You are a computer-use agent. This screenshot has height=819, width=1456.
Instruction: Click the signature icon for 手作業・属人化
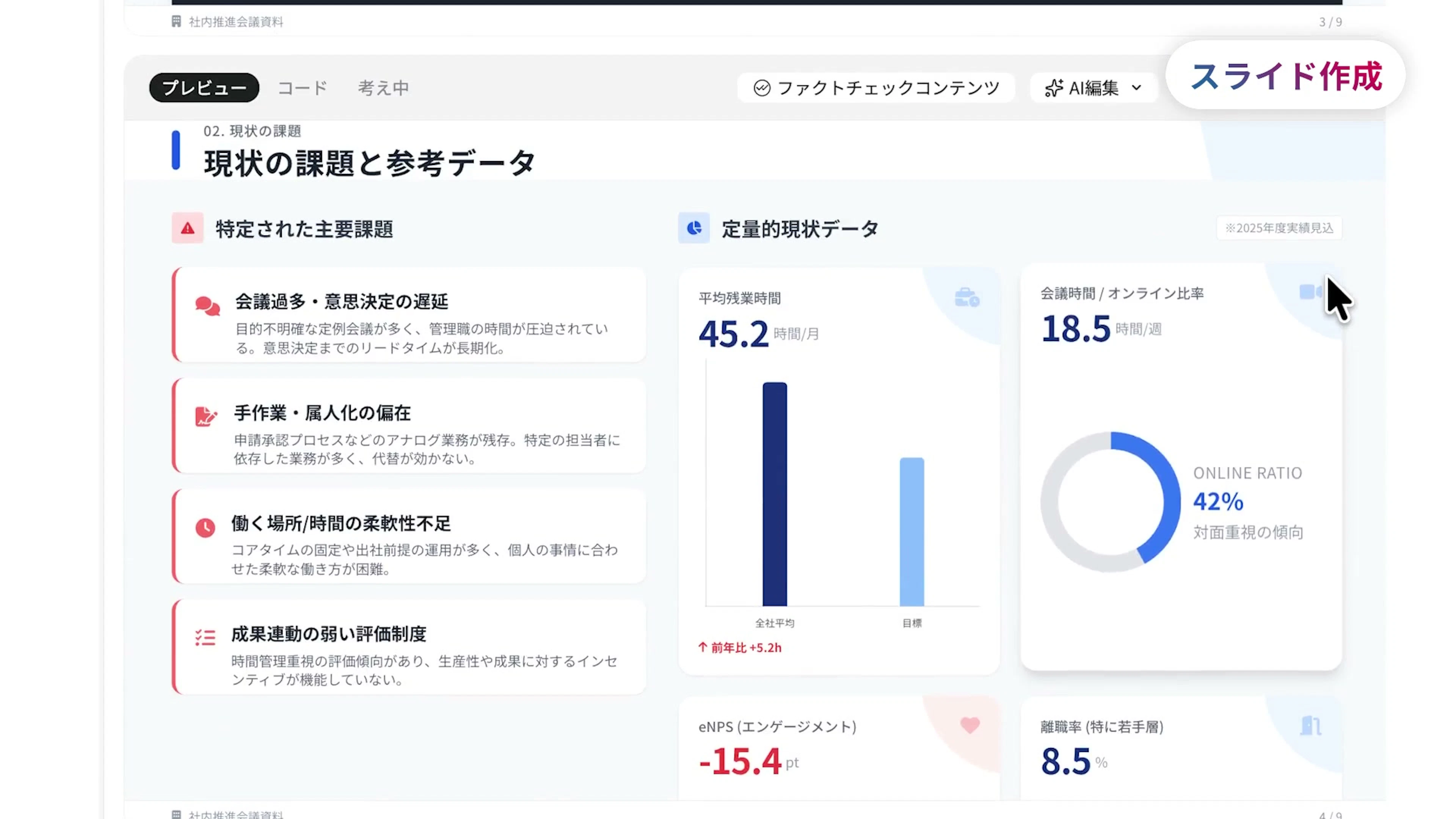[x=206, y=417]
